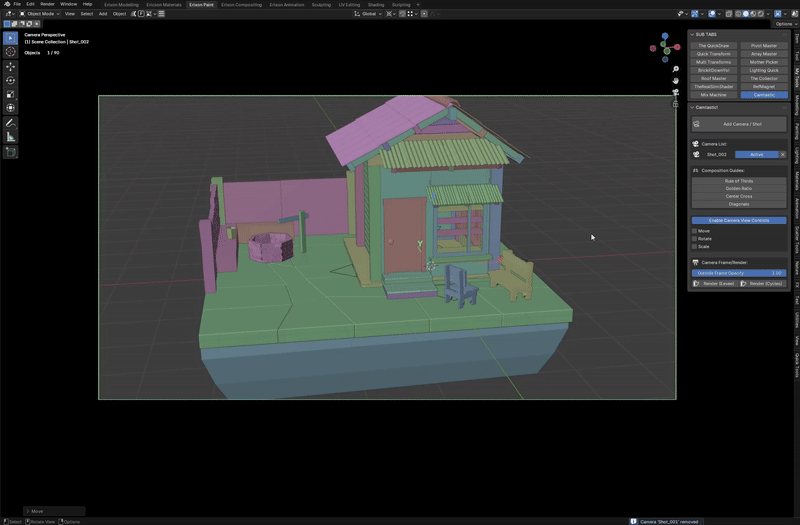Switch to the Sculpting workspace tab
Image resolution: width=800 pixels, height=525 pixels.
pos(321,5)
